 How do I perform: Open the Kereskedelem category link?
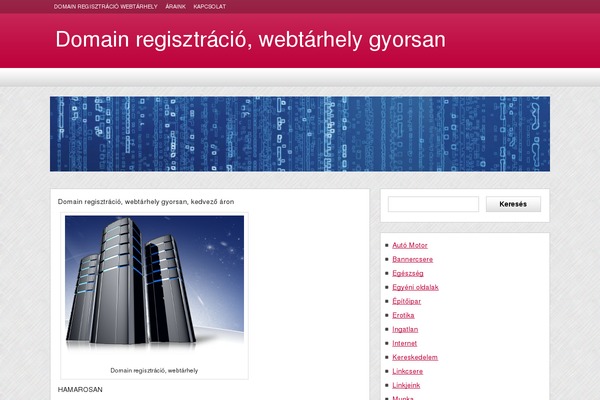(415, 358)
